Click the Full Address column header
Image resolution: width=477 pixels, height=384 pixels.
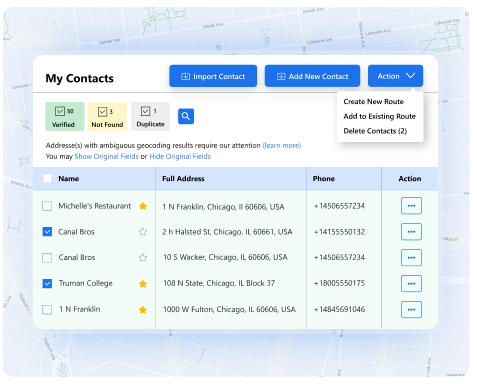[x=183, y=179]
